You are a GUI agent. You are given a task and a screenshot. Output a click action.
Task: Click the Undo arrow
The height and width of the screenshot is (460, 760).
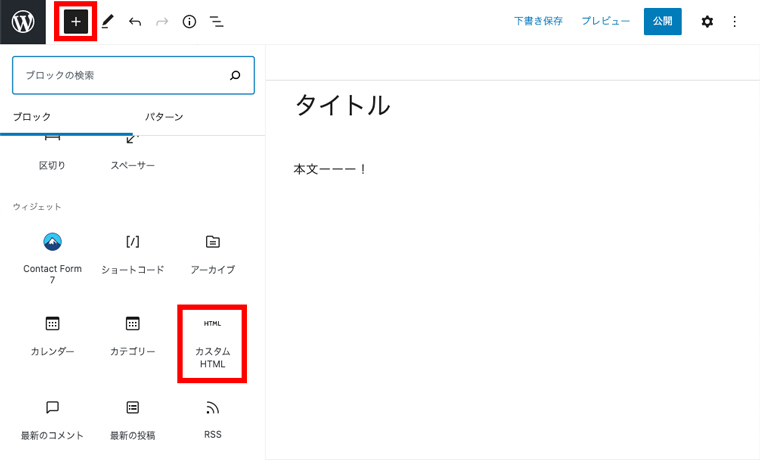tap(135, 21)
